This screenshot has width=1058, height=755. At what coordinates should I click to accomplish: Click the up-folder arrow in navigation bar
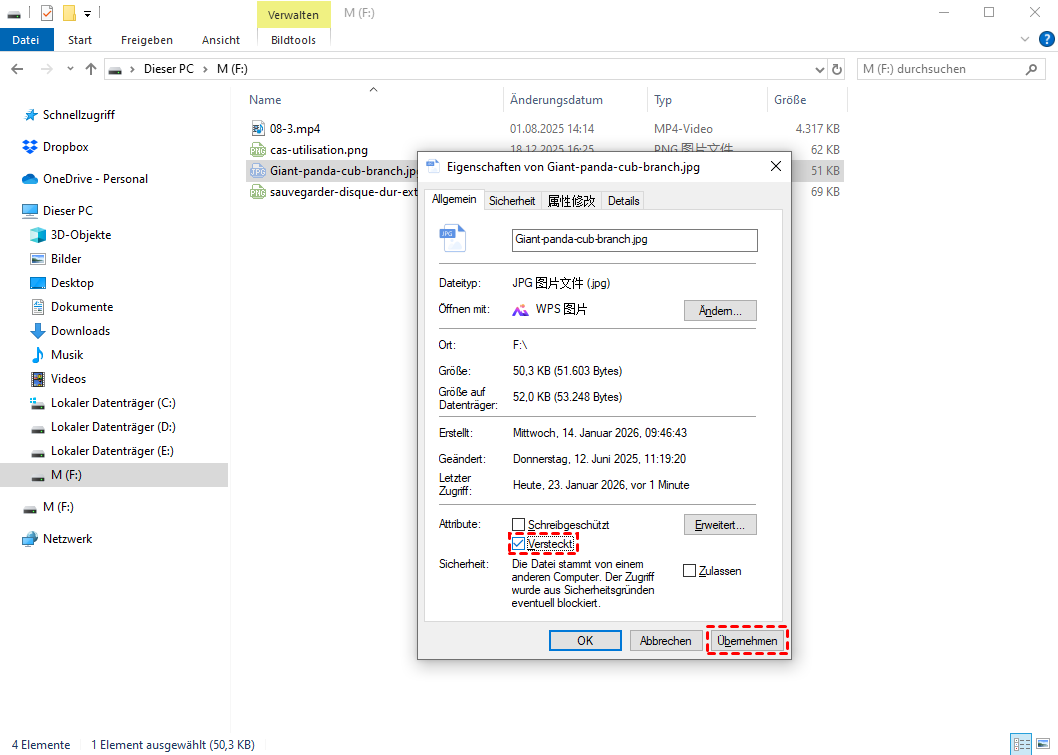(x=91, y=69)
